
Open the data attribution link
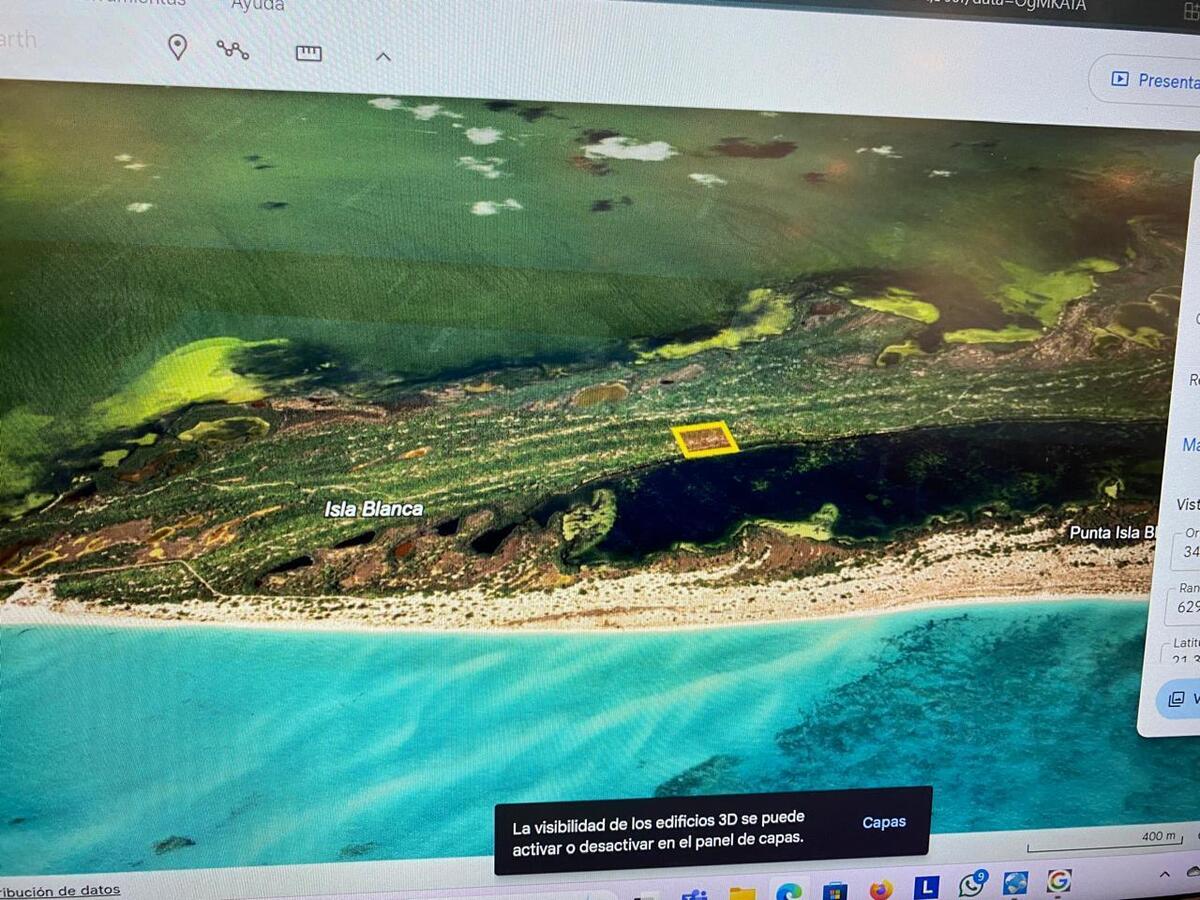point(62,889)
